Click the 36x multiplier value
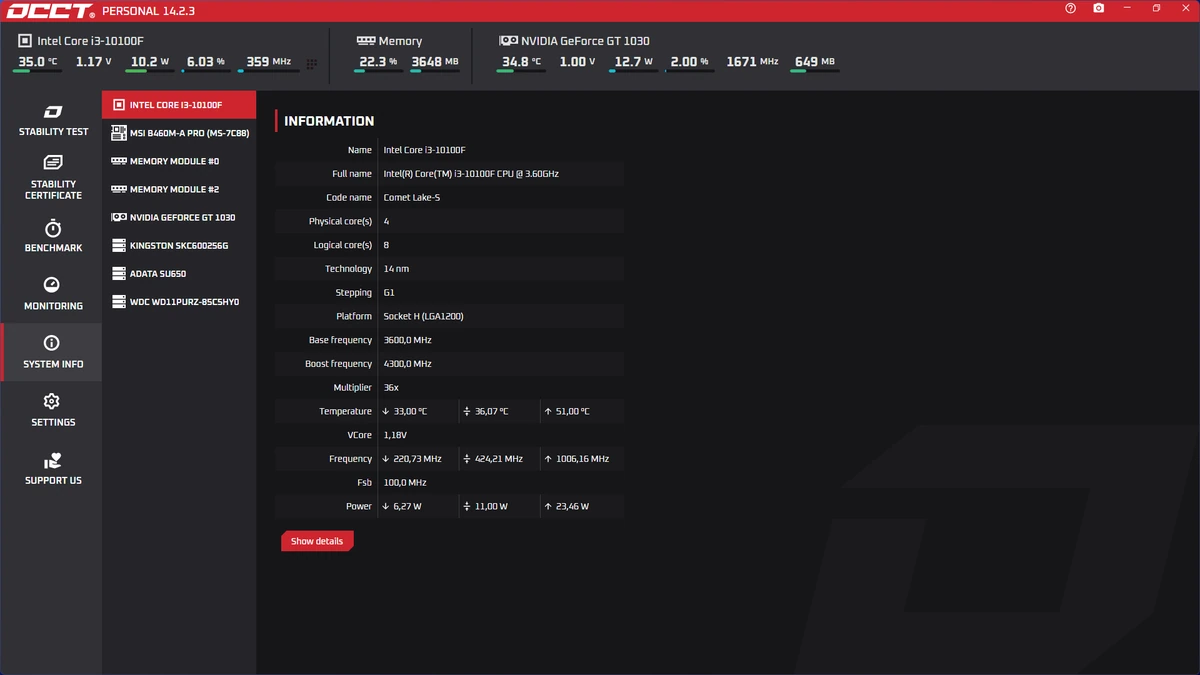 [x=391, y=388]
